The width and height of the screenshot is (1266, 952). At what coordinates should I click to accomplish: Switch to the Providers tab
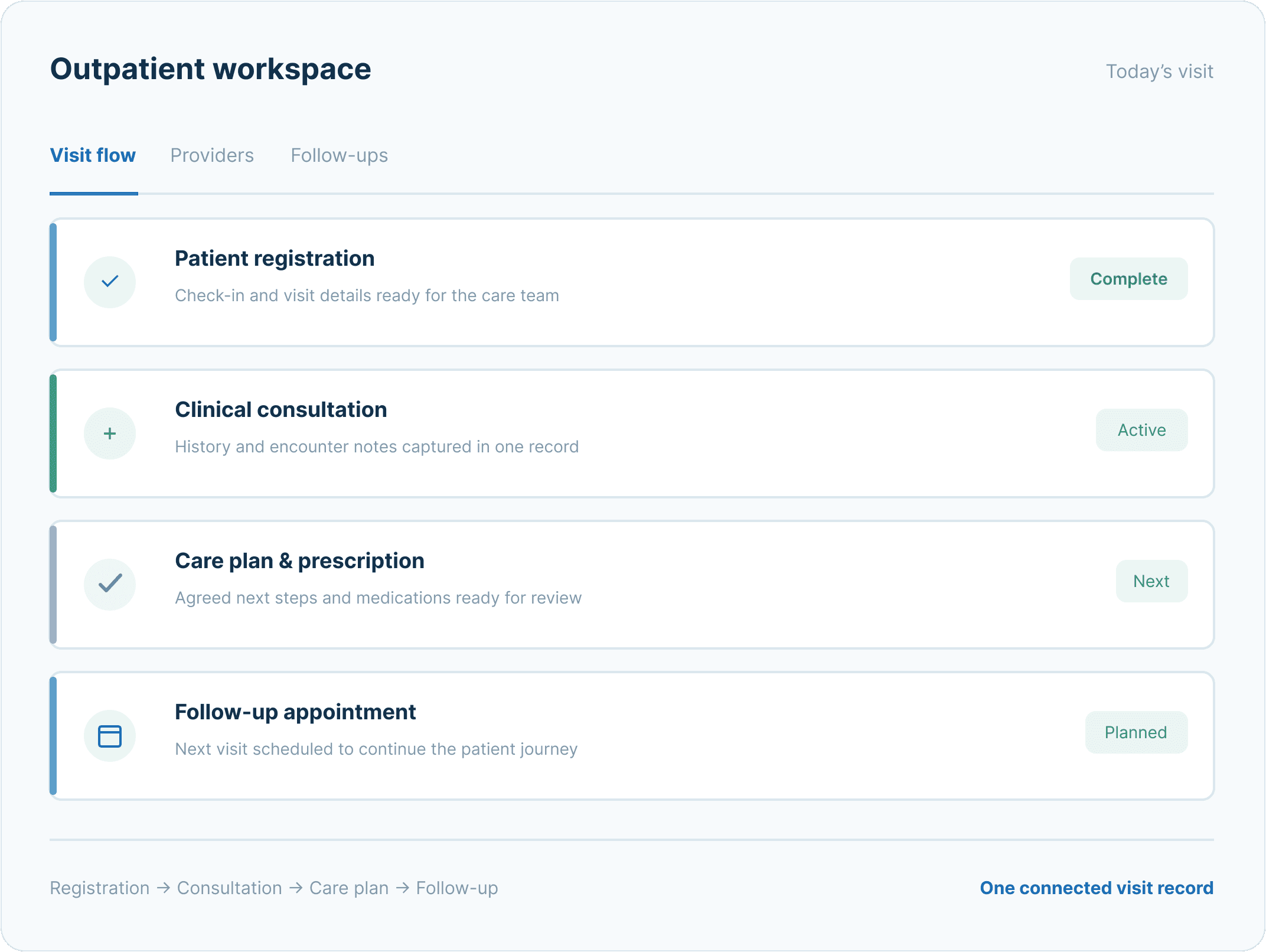[212, 155]
